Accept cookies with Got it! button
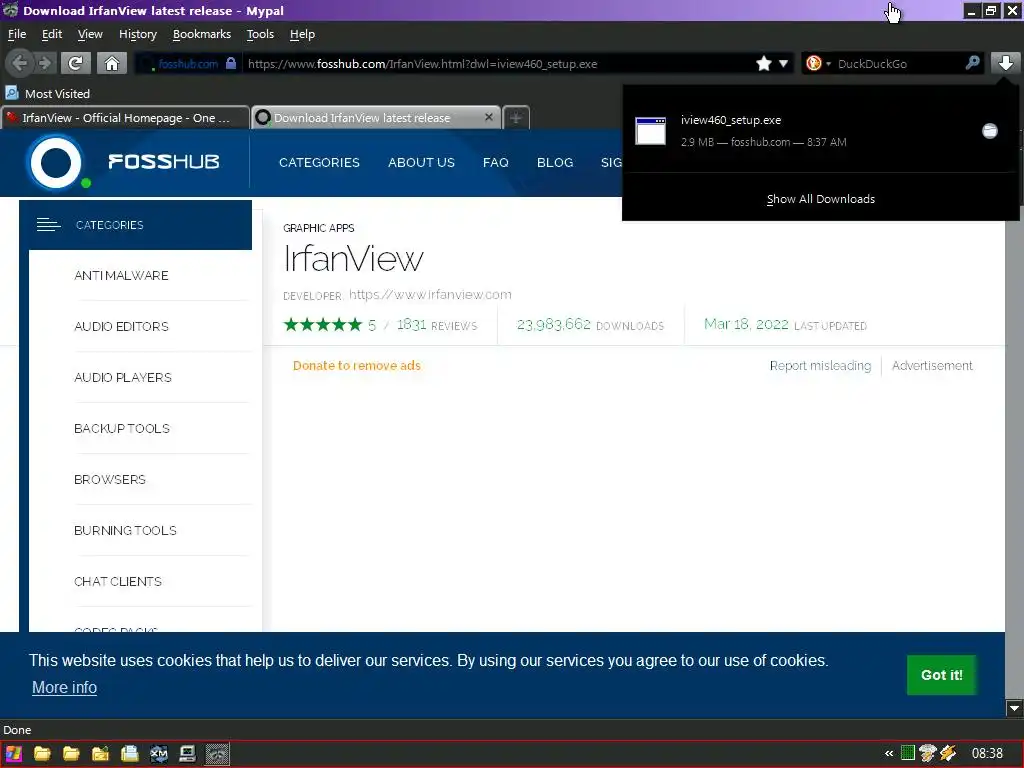This screenshot has height=768, width=1024. (x=941, y=675)
